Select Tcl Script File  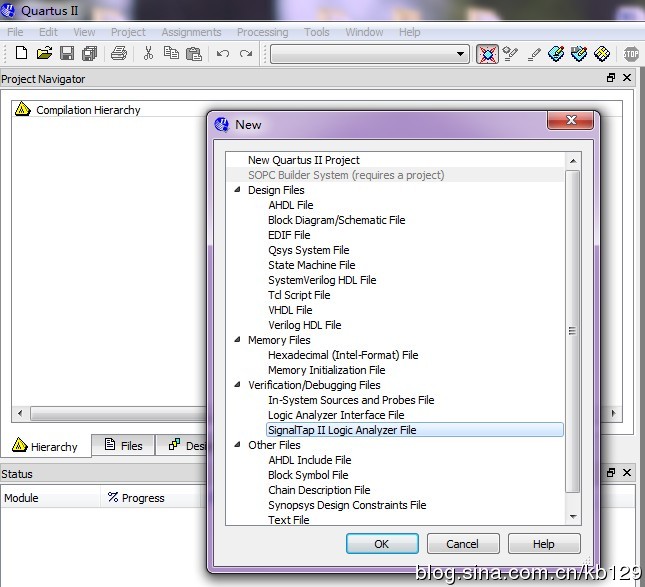[299, 295]
